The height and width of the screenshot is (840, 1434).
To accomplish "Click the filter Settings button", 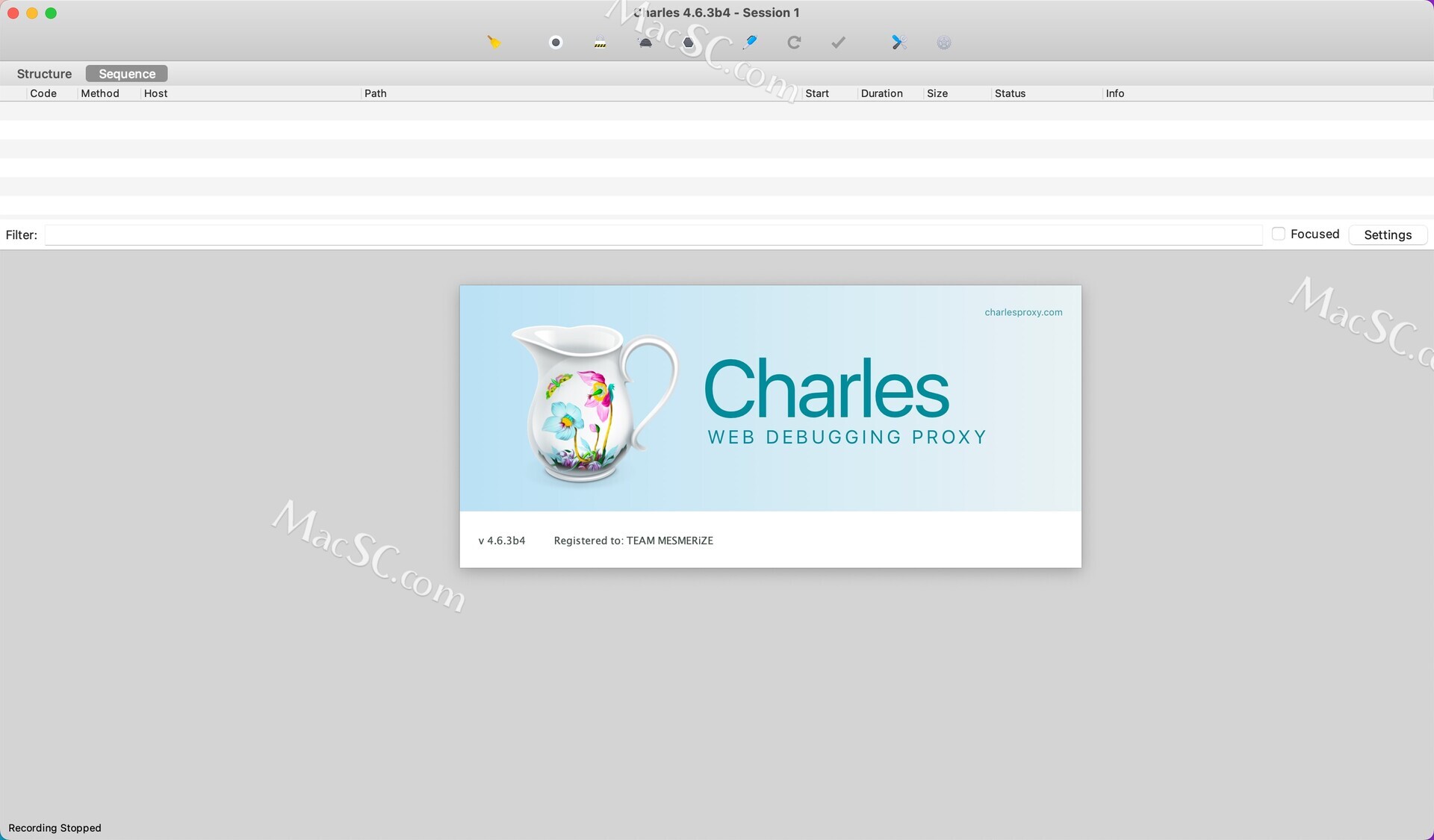I will 1387,234.
